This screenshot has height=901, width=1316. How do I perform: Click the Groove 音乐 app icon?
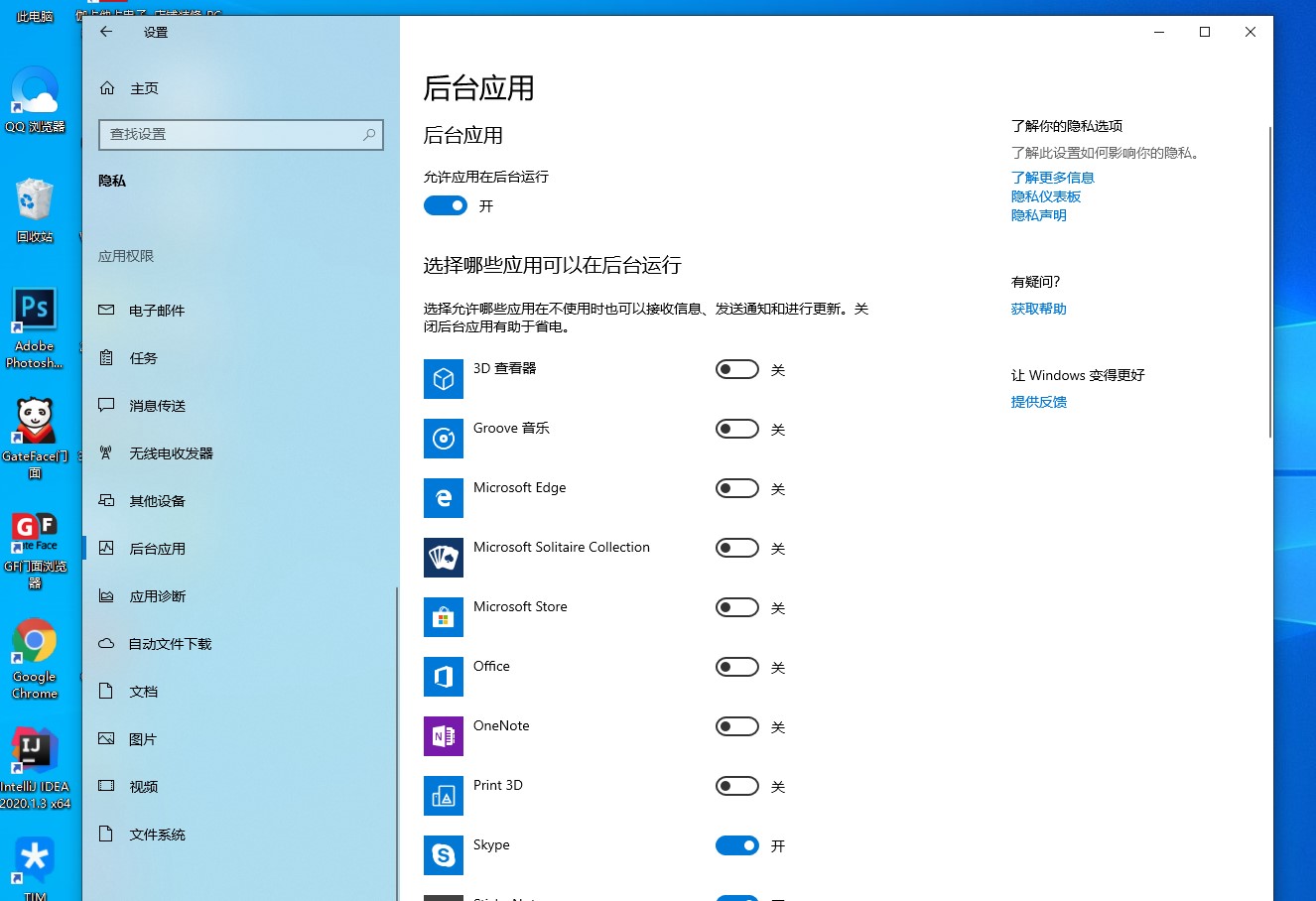443,439
